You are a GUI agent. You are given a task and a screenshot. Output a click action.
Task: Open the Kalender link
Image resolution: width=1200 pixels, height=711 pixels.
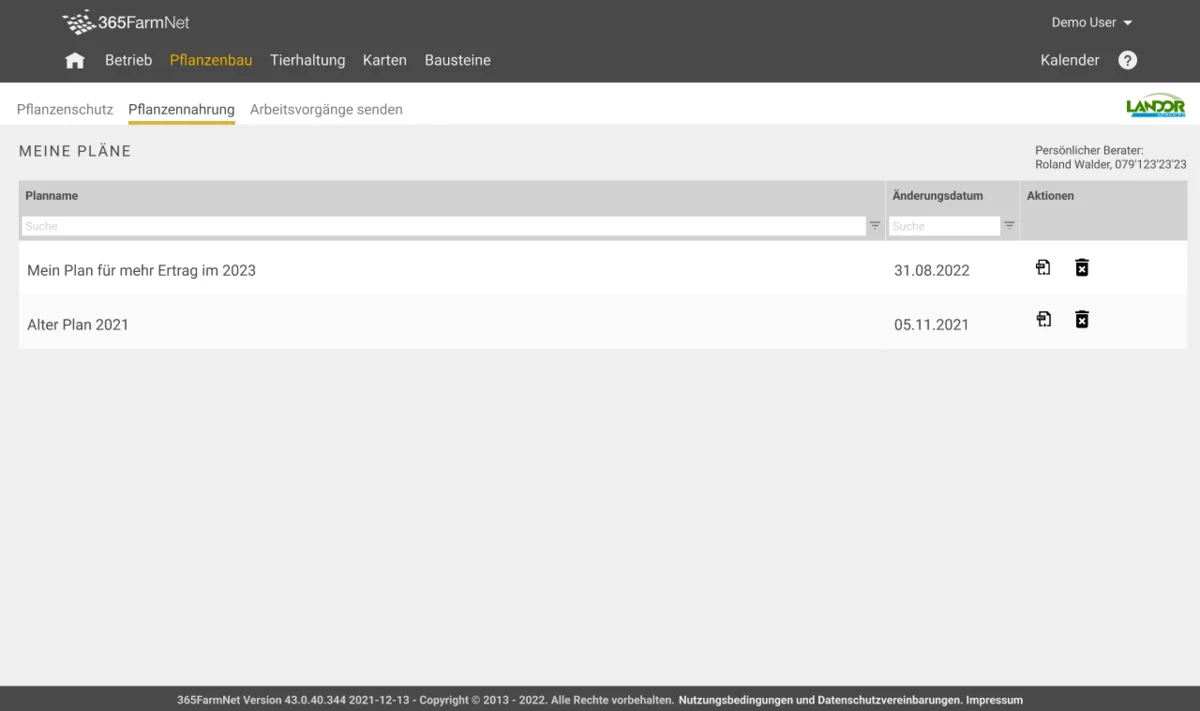pos(1069,60)
